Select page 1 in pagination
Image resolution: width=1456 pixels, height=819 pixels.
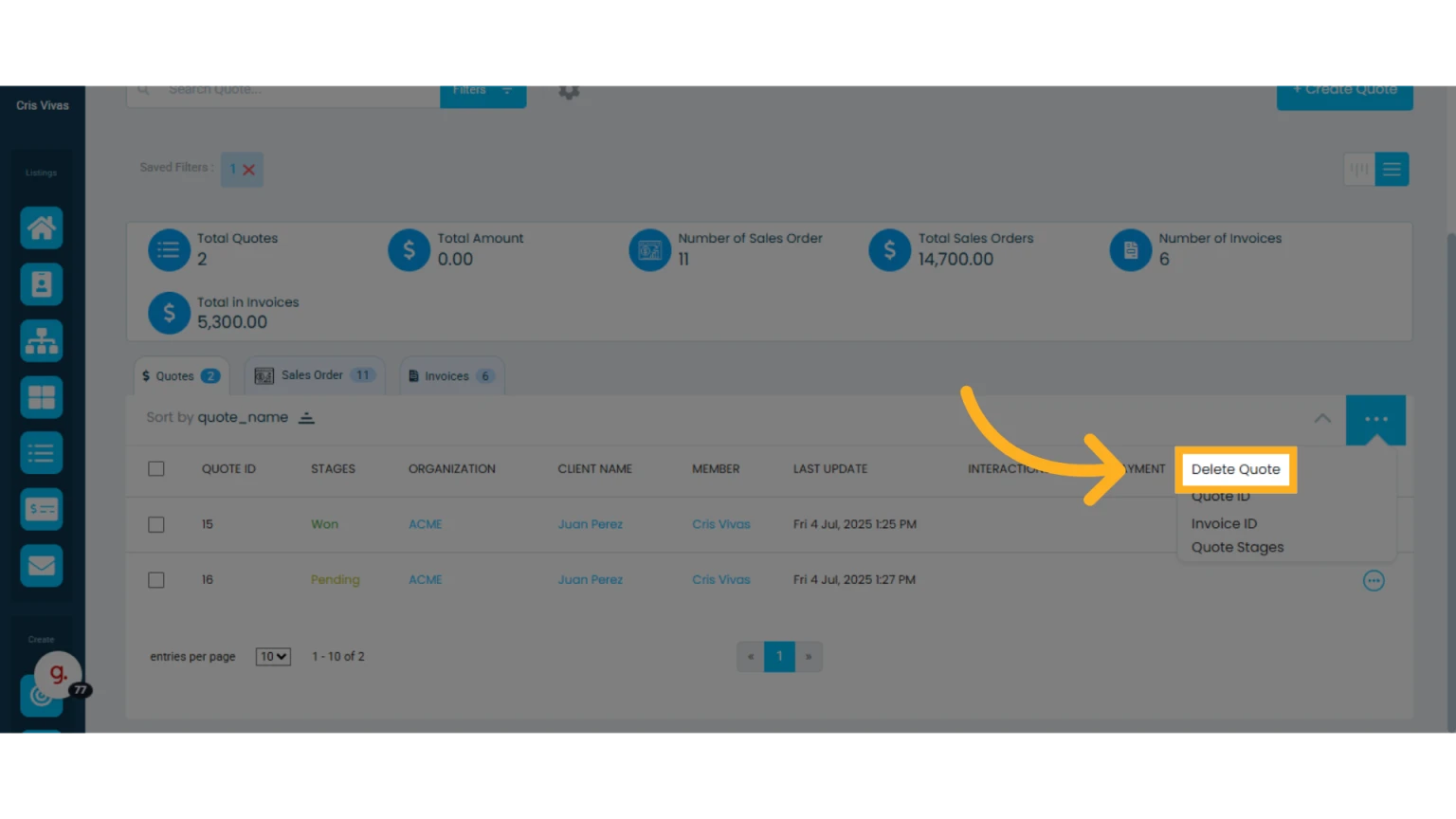[779, 657]
